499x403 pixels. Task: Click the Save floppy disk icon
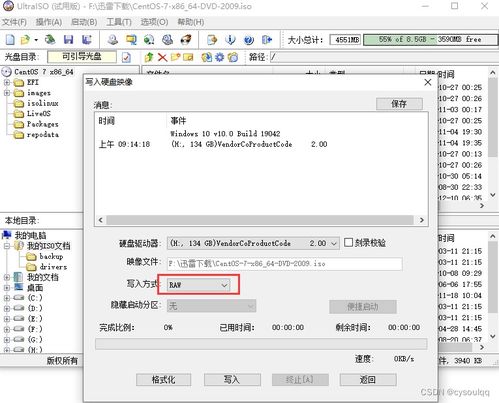pyautogui.click(x=68, y=40)
